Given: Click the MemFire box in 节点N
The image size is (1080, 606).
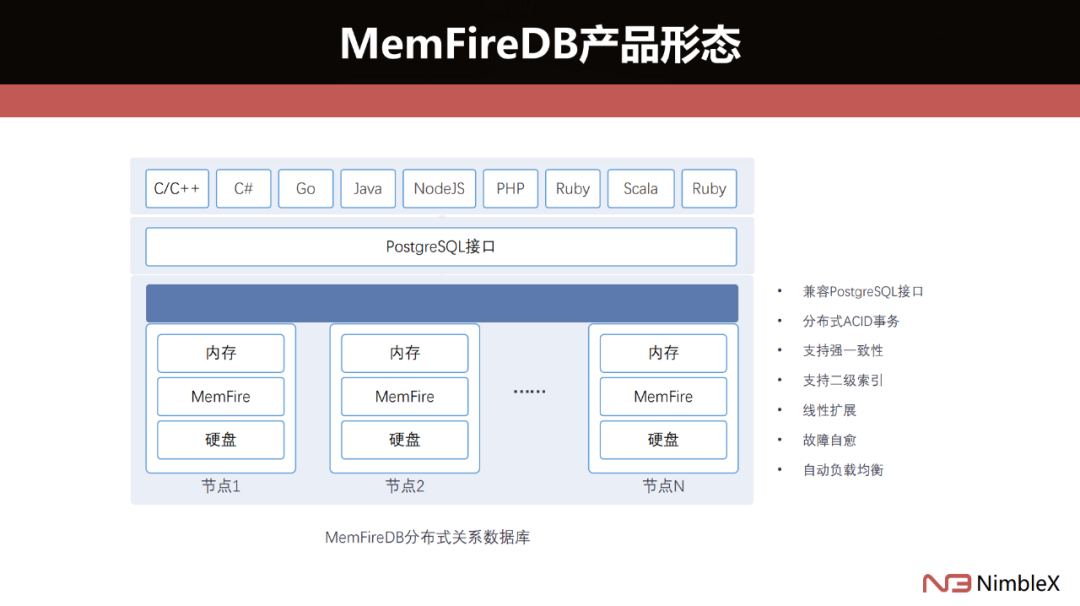Looking at the screenshot, I should (x=663, y=397).
